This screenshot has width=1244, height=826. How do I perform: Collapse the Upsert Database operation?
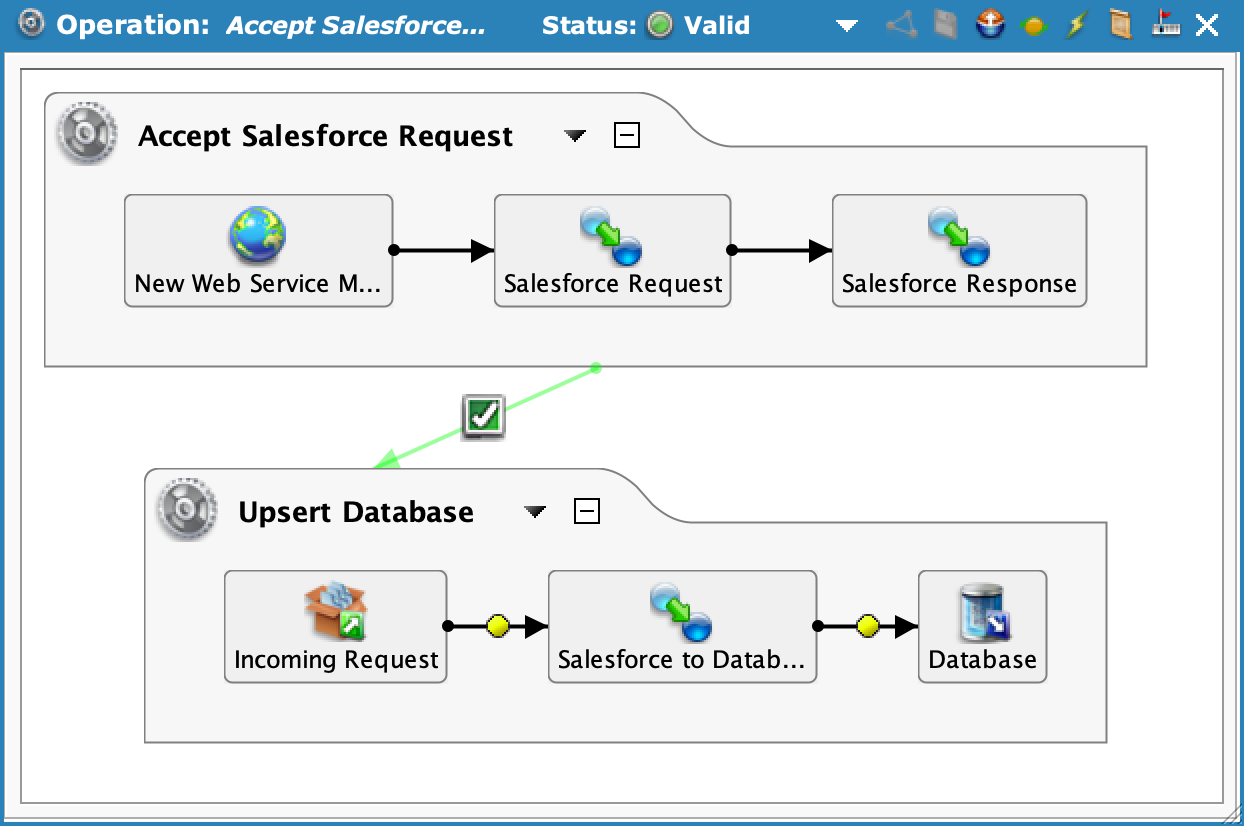(x=588, y=510)
